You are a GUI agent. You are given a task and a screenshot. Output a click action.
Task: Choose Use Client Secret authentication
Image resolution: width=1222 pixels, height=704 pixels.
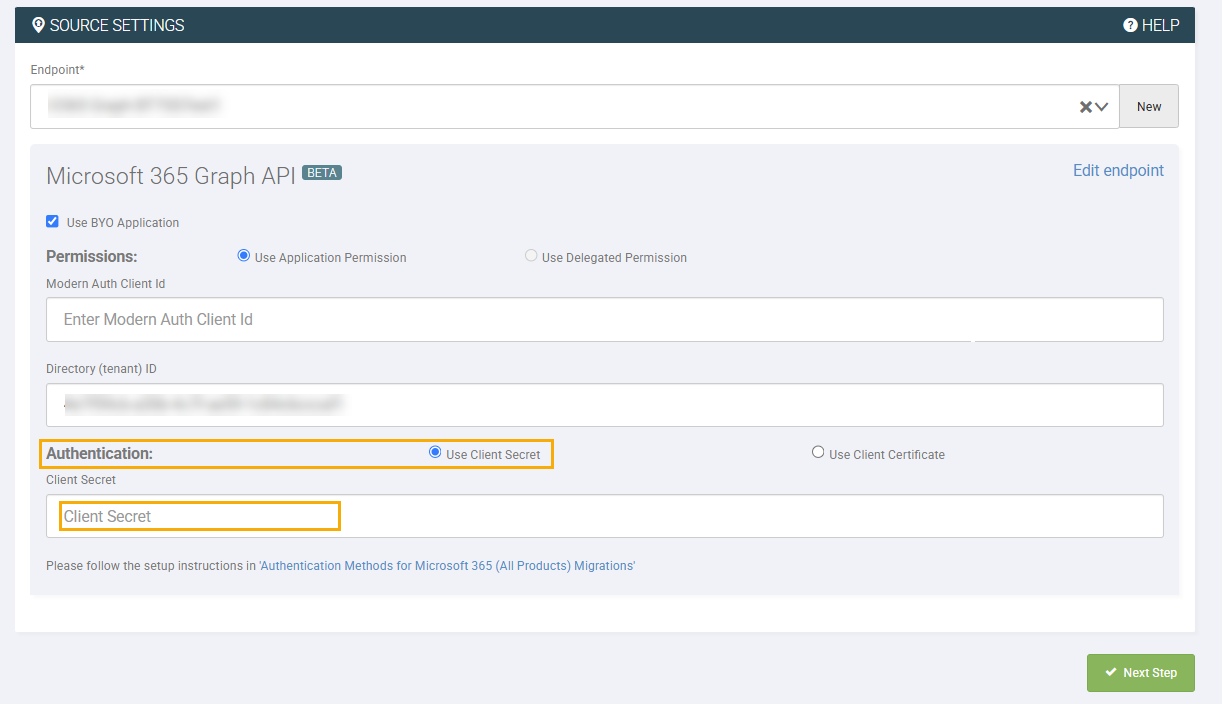(x=435, y=453)
